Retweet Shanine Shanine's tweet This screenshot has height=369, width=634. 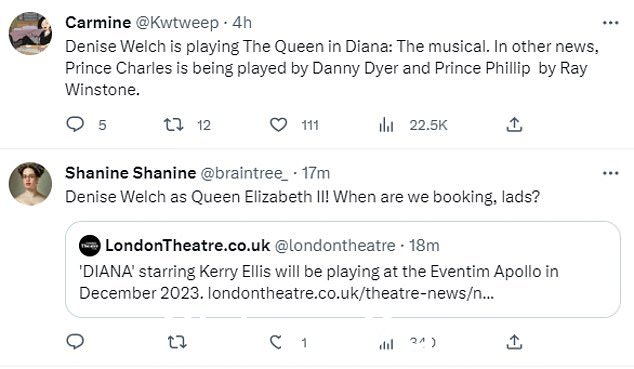177,343
